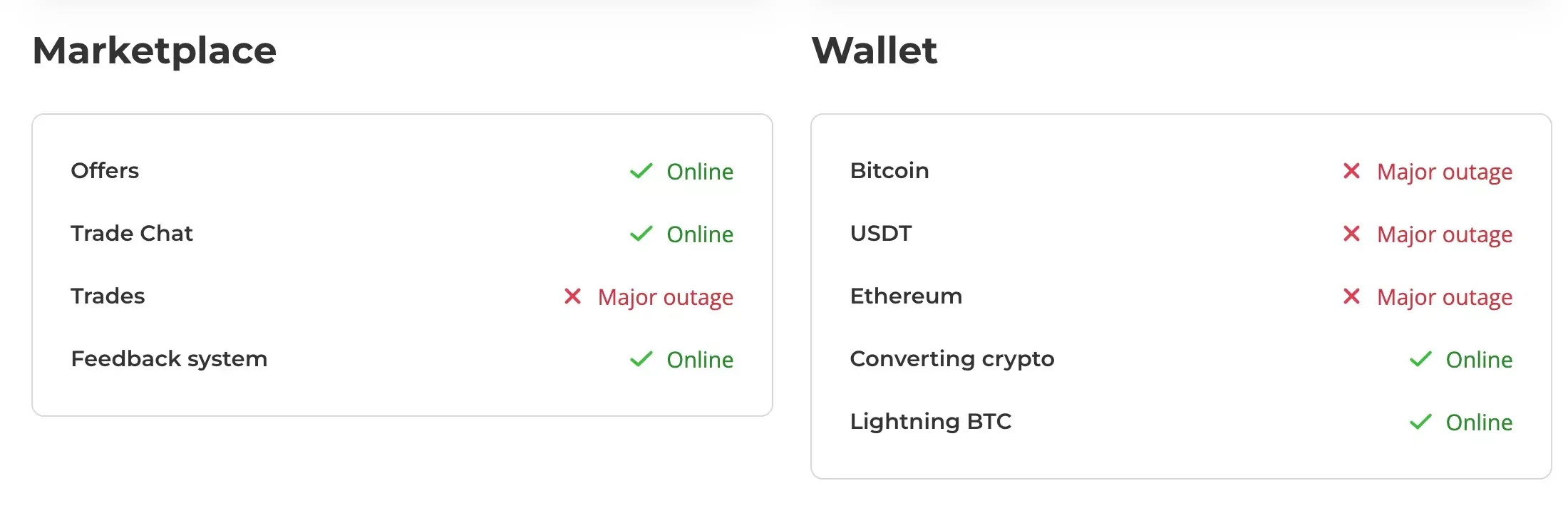This screenshot has height=513, width=1568.
Task: Click the red X icon for Trades
Action: pos(572,296)
